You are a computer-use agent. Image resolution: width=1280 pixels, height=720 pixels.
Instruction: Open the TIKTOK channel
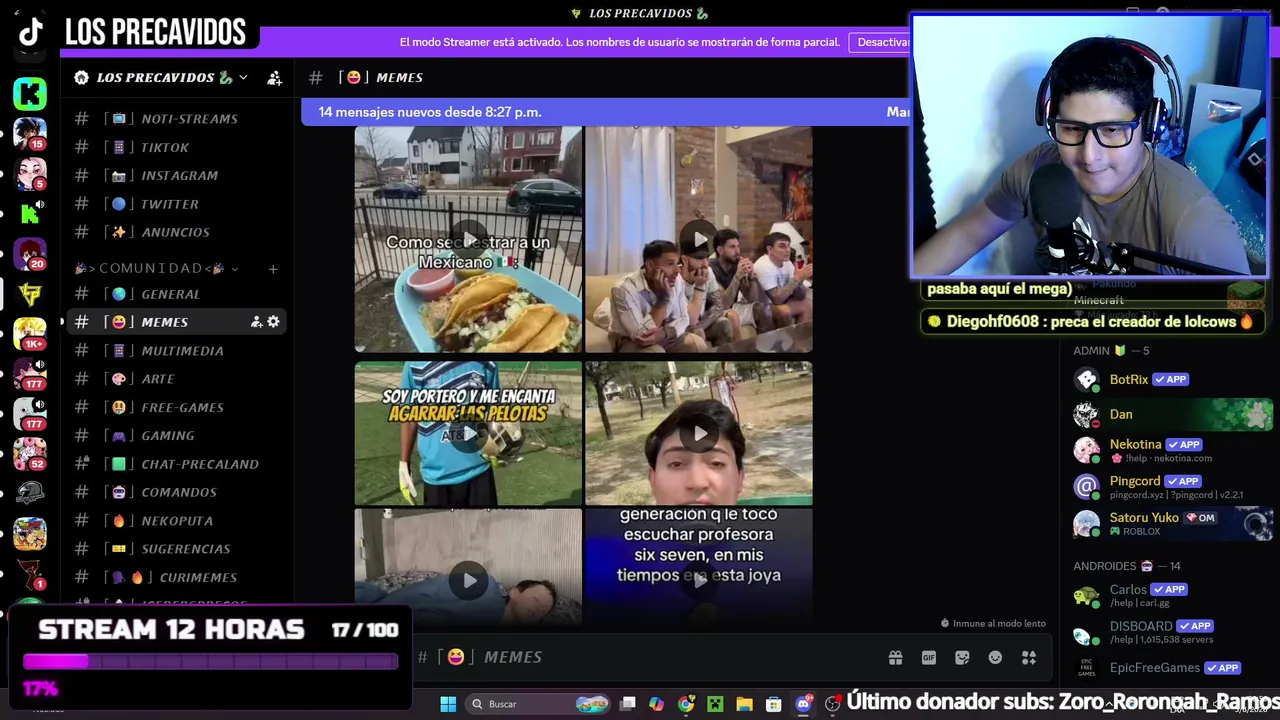(178, 147)
